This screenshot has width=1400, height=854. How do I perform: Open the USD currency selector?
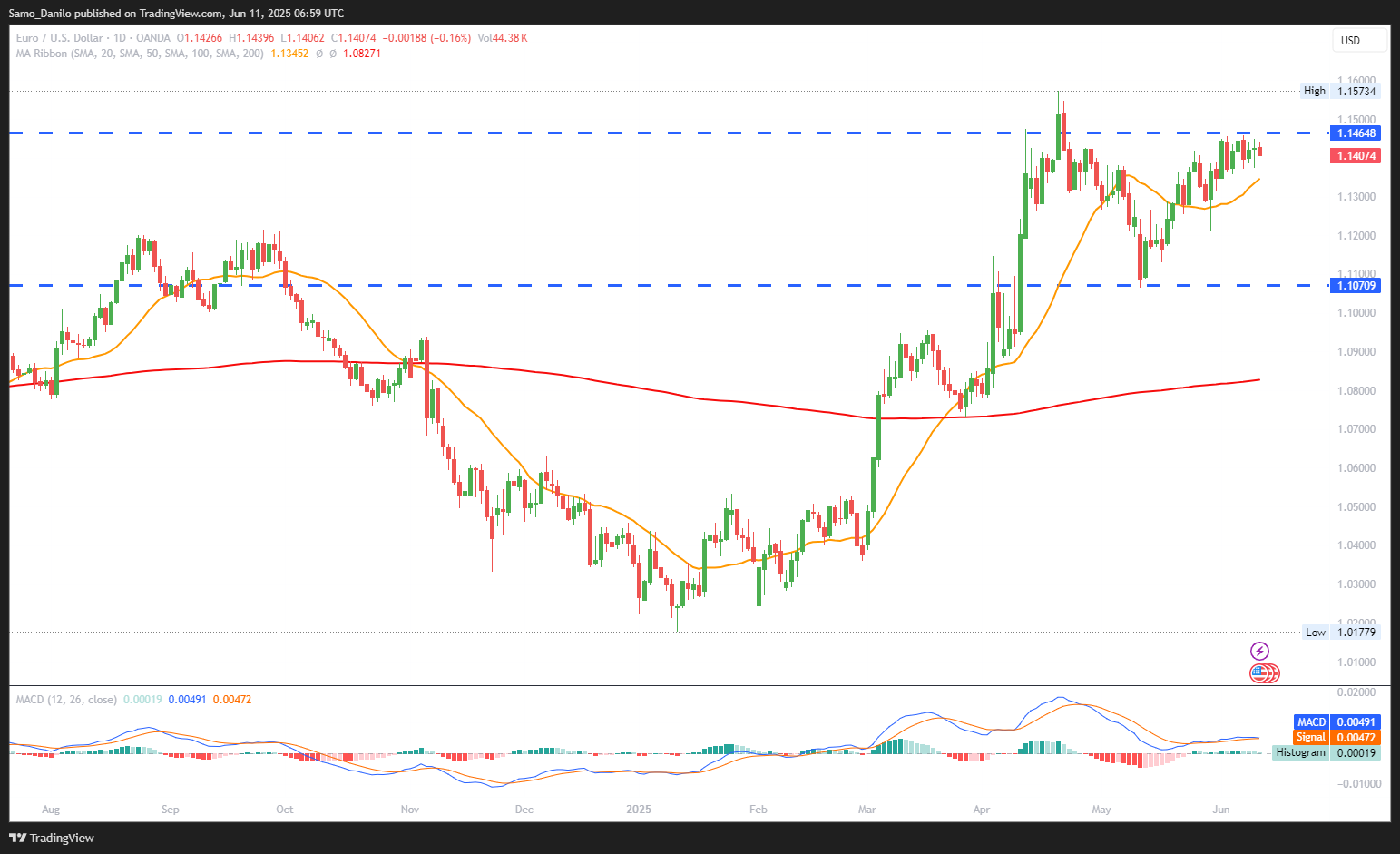(1359, 40)
